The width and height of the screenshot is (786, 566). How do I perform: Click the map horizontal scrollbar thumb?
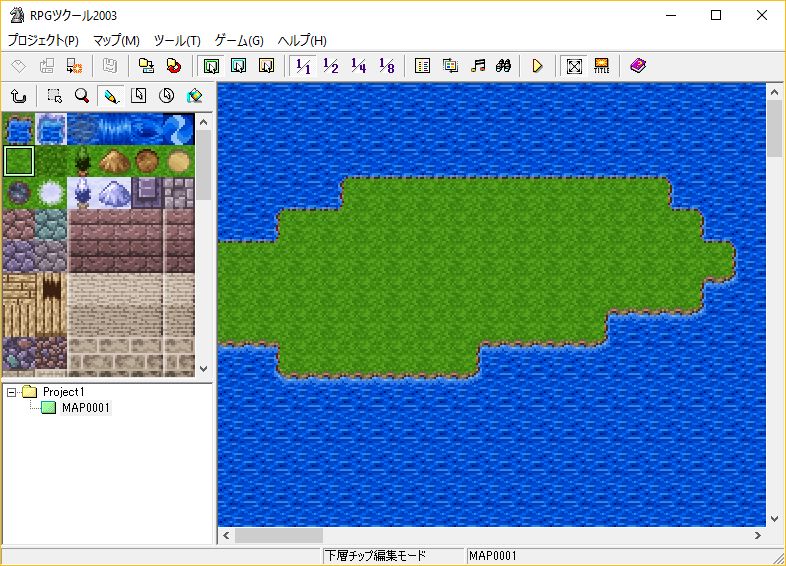279,535
